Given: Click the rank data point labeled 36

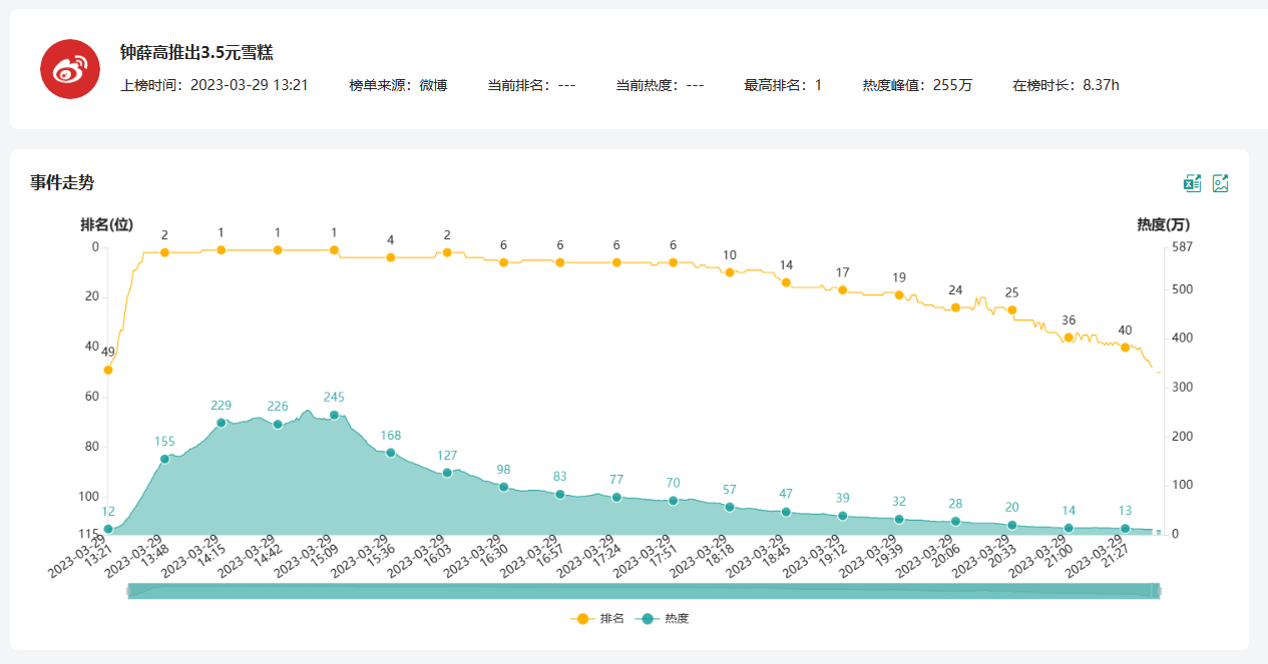Looking at the screenshot, I should tap(1068, 337).
